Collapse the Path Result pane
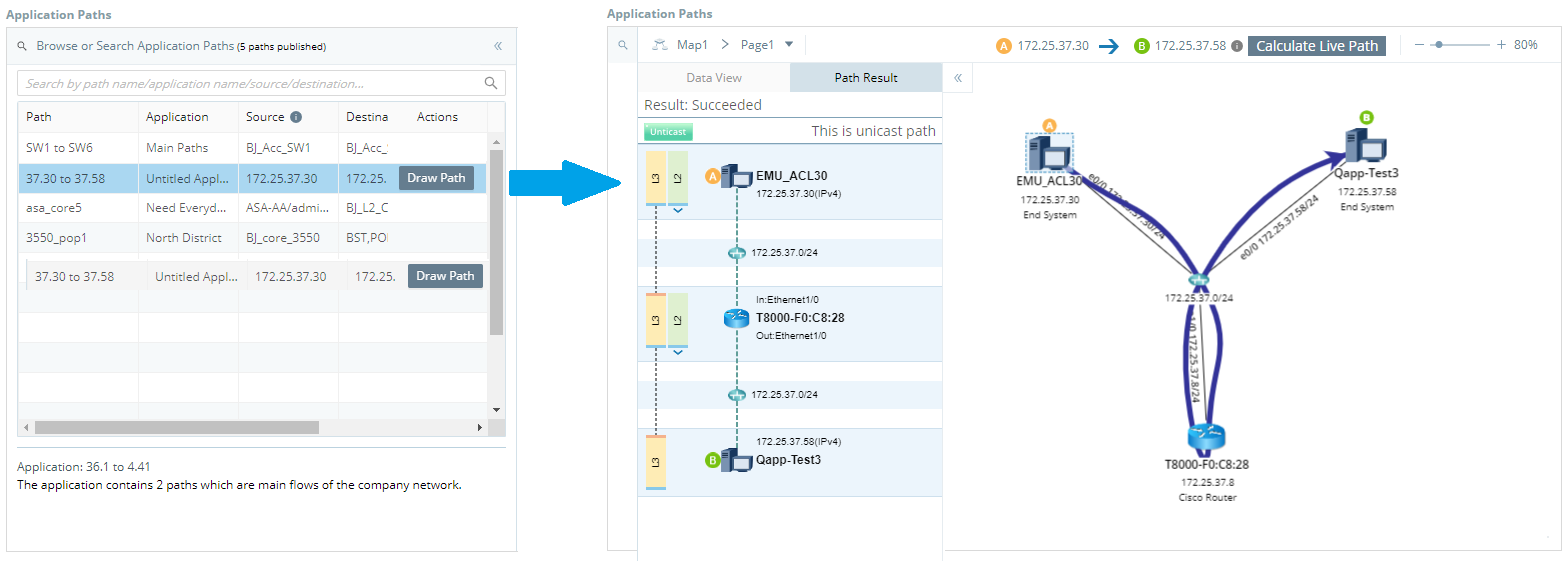Viewport: 1567px width, 561px height. click(x=957, y=78)
